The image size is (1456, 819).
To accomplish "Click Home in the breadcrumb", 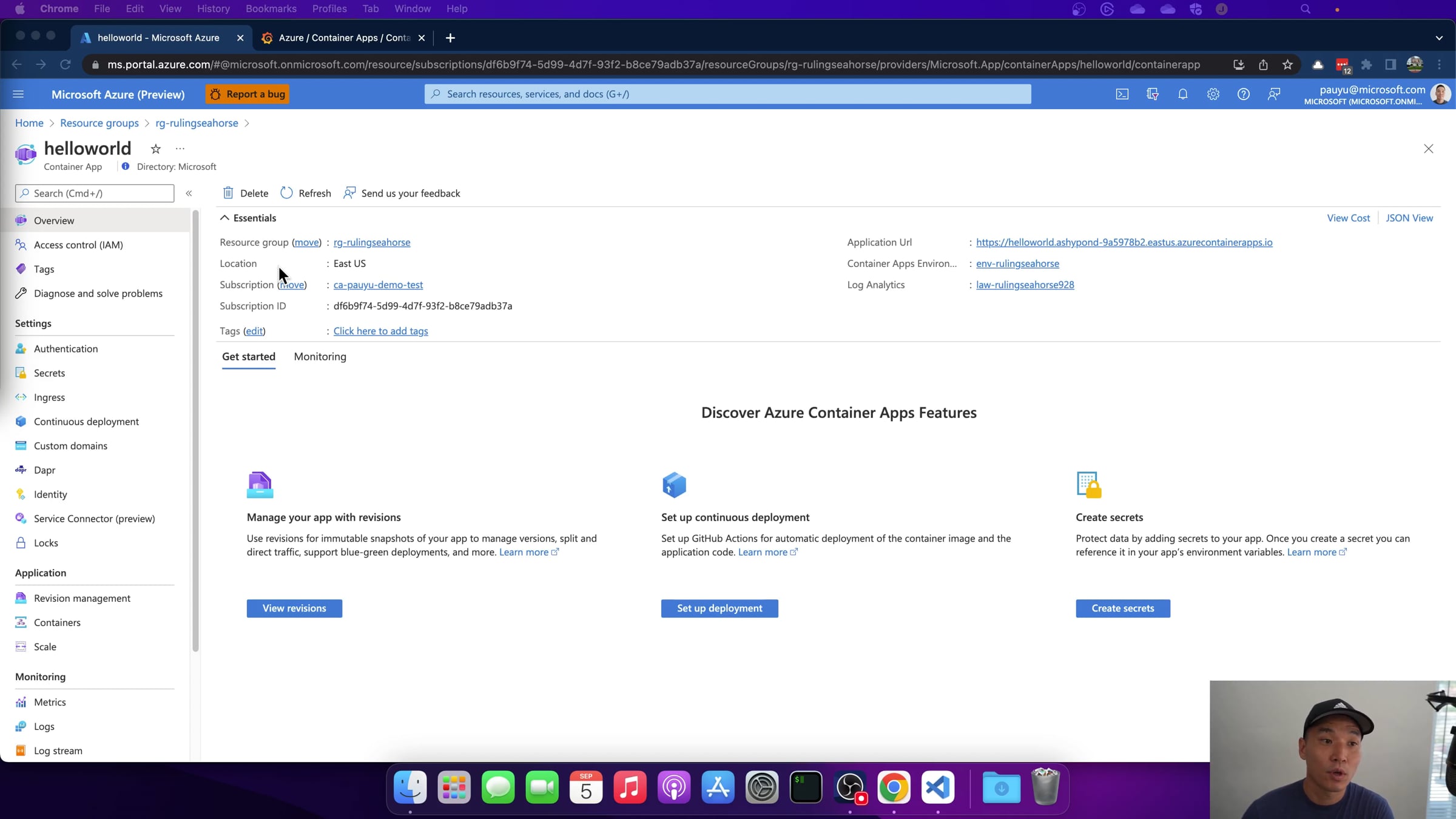I will [29, 123].
